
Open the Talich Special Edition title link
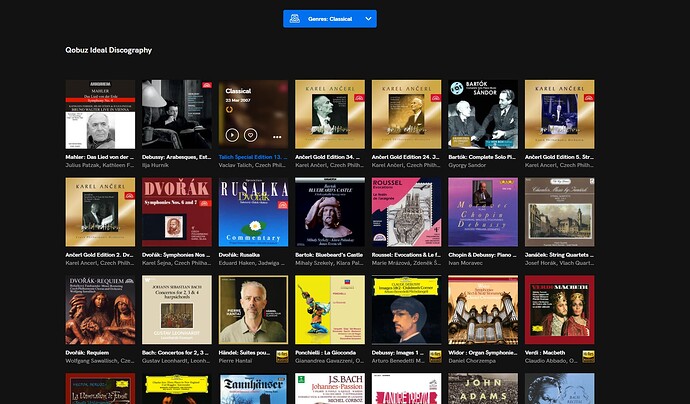tap(252, 157)
